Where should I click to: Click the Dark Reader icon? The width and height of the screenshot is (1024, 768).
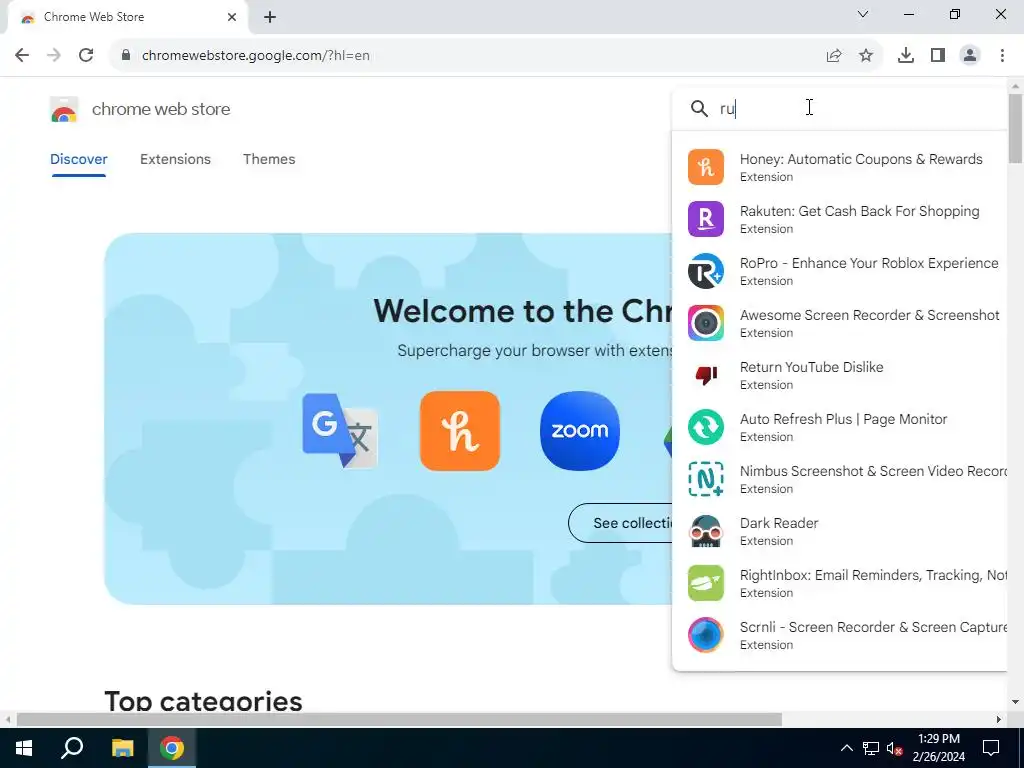click(x=705, y=531)
